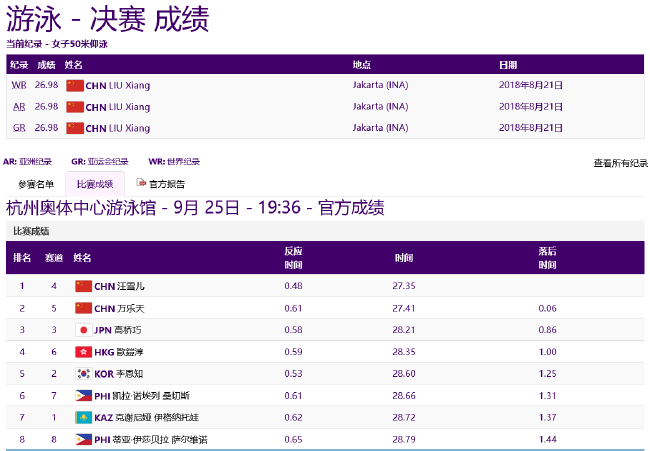This screenshot has height=451, width=650.
Task: Click Philippines flag in rank 8 row
Action: (83, 439)
